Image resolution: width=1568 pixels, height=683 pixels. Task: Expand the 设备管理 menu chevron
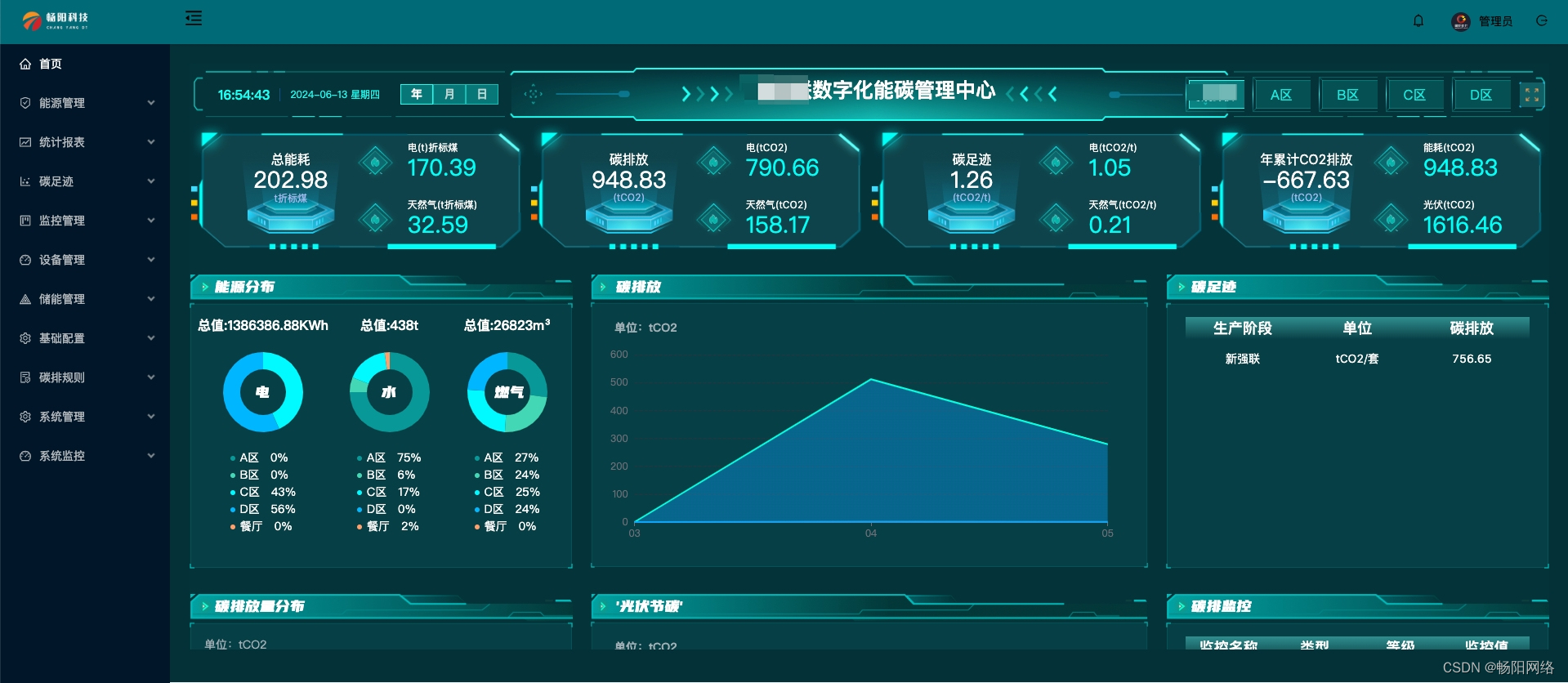pos(151,260)
